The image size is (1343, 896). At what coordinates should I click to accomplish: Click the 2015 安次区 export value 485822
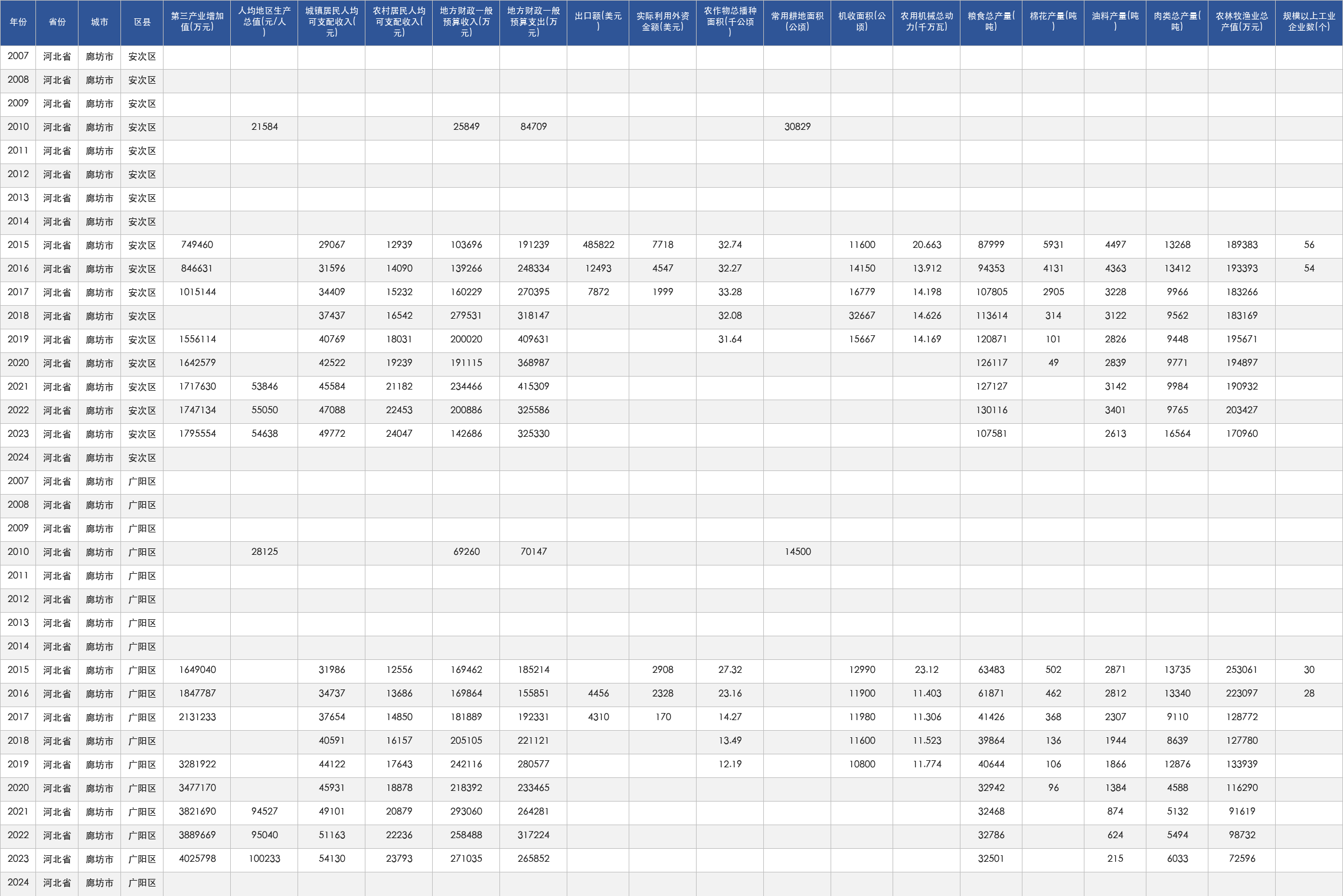point(598,245)
